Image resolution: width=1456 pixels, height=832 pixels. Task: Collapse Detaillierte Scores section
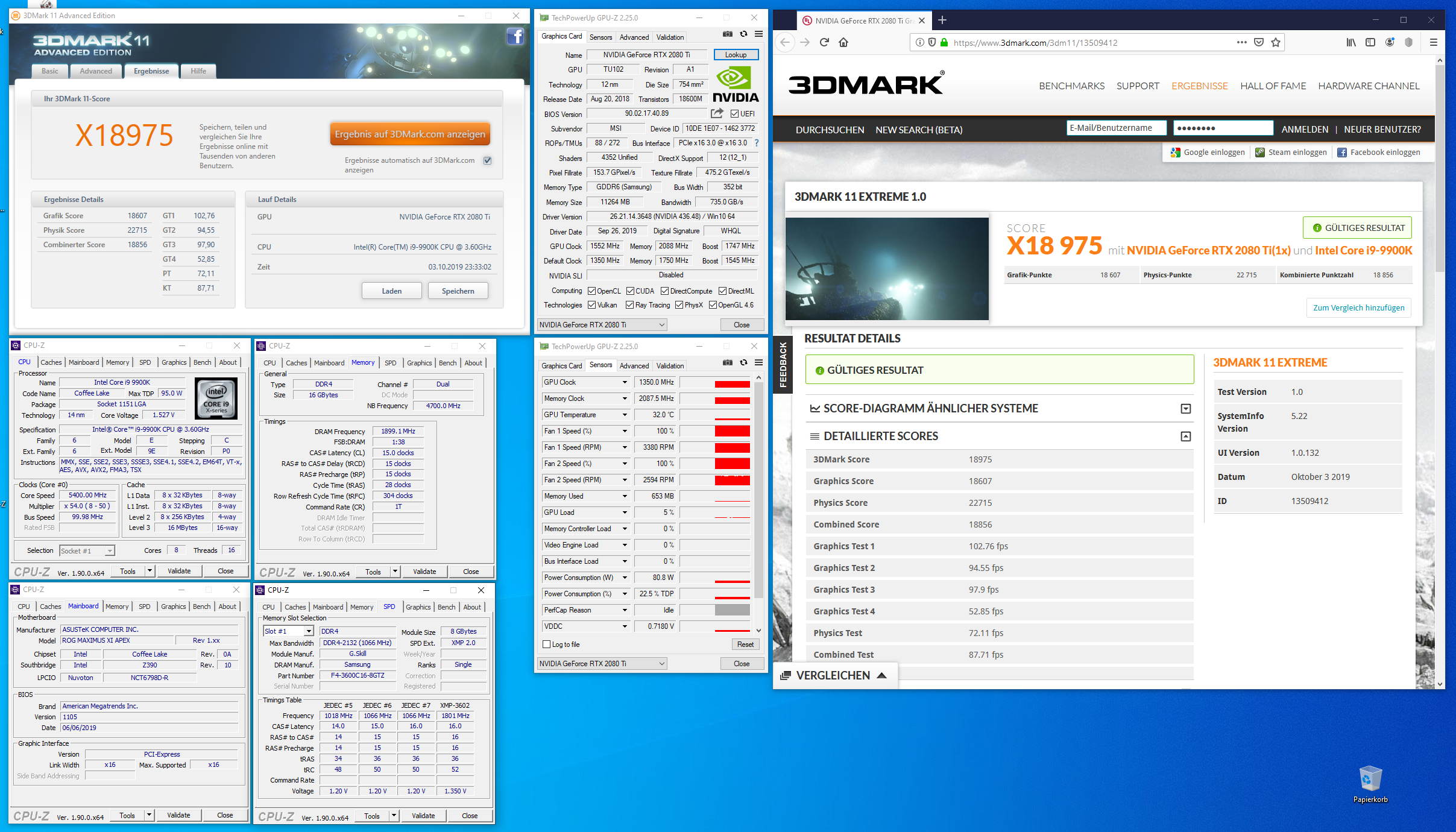pos(1185,436)
